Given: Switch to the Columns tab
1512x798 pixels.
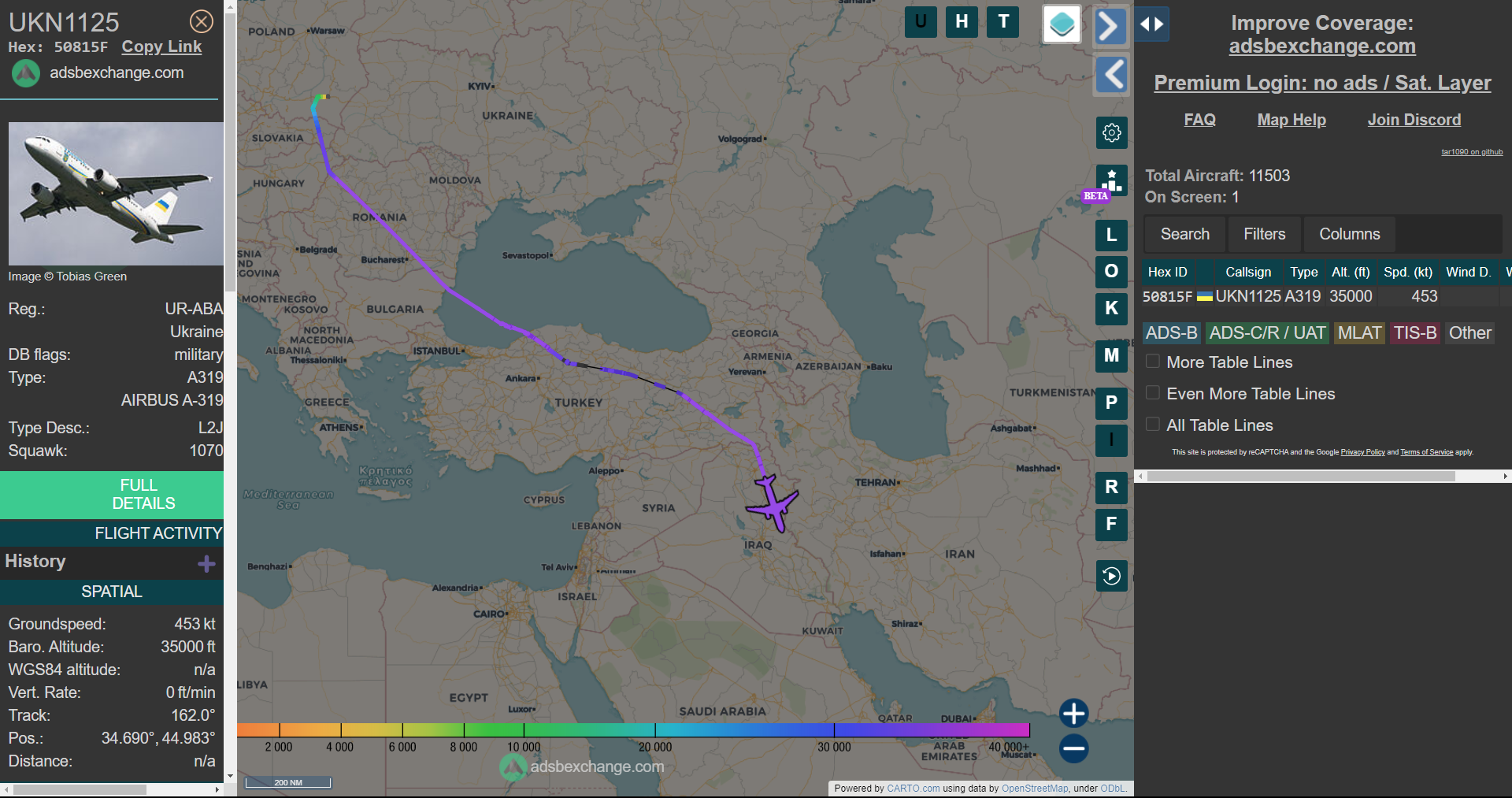Looking at the screenshot, I should [1349, 234].
